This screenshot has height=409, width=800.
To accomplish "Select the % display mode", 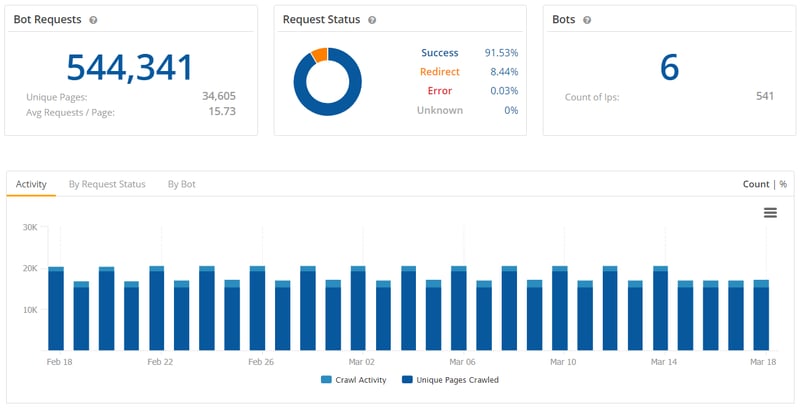I will [783, 184].
